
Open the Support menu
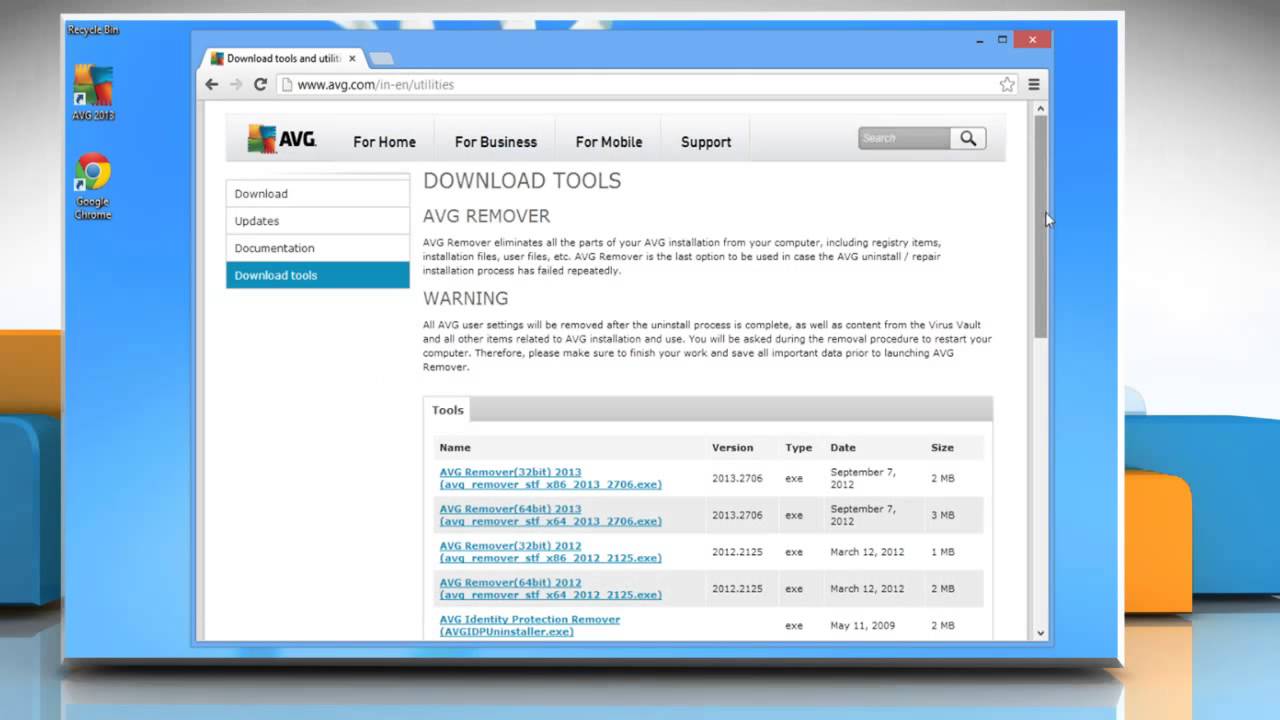tap(706, 142)
